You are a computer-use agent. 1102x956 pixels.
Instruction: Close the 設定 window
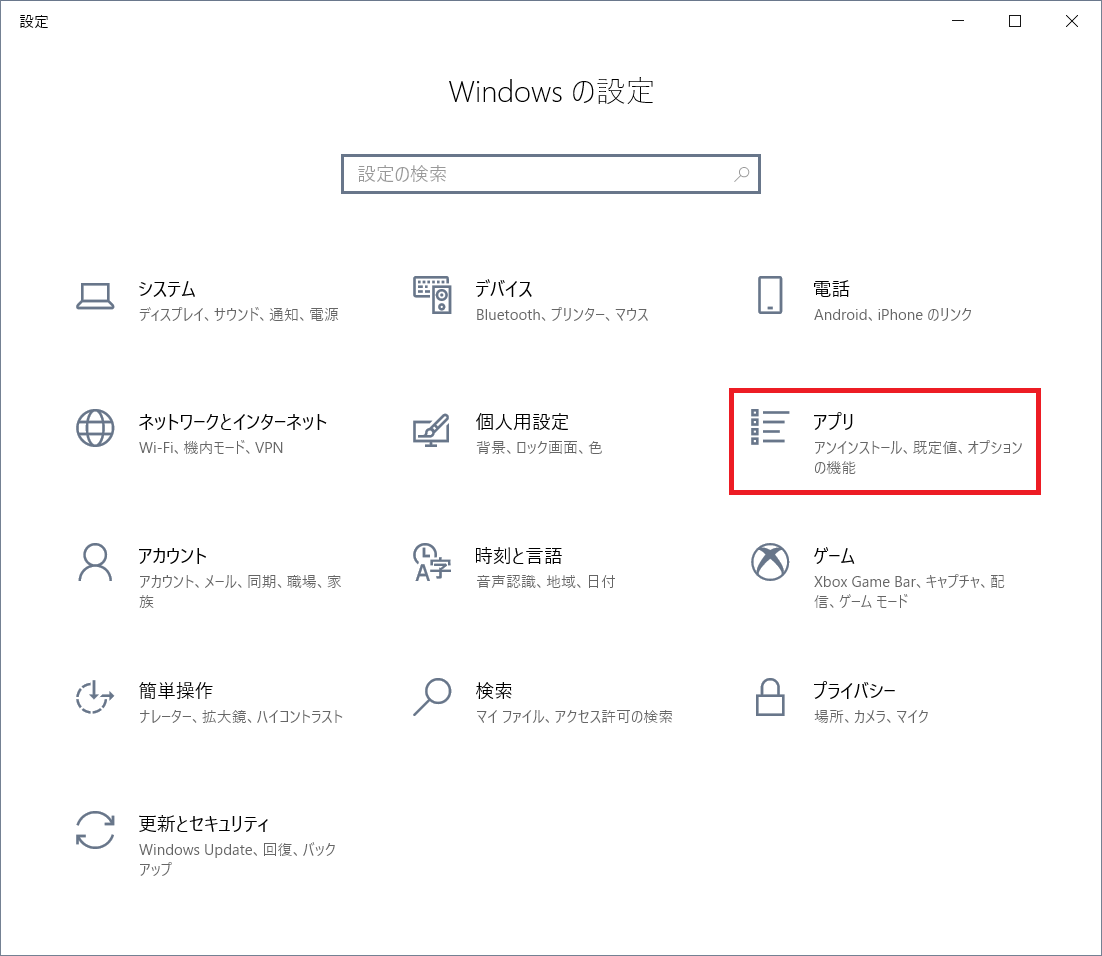pyautogui.click(x=1072, y=21)
